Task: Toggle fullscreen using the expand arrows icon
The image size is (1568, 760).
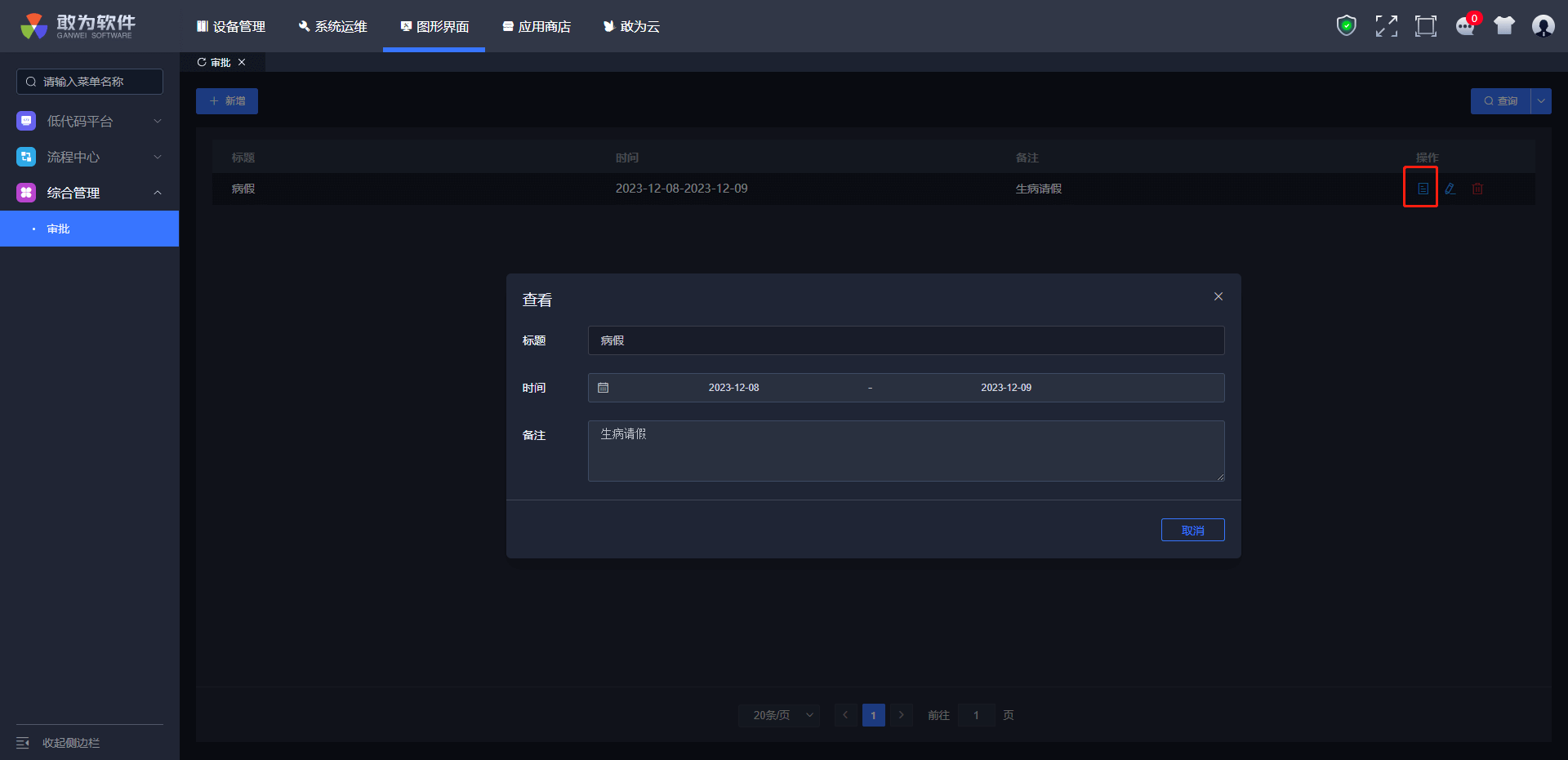Action: pos(1386,26)
